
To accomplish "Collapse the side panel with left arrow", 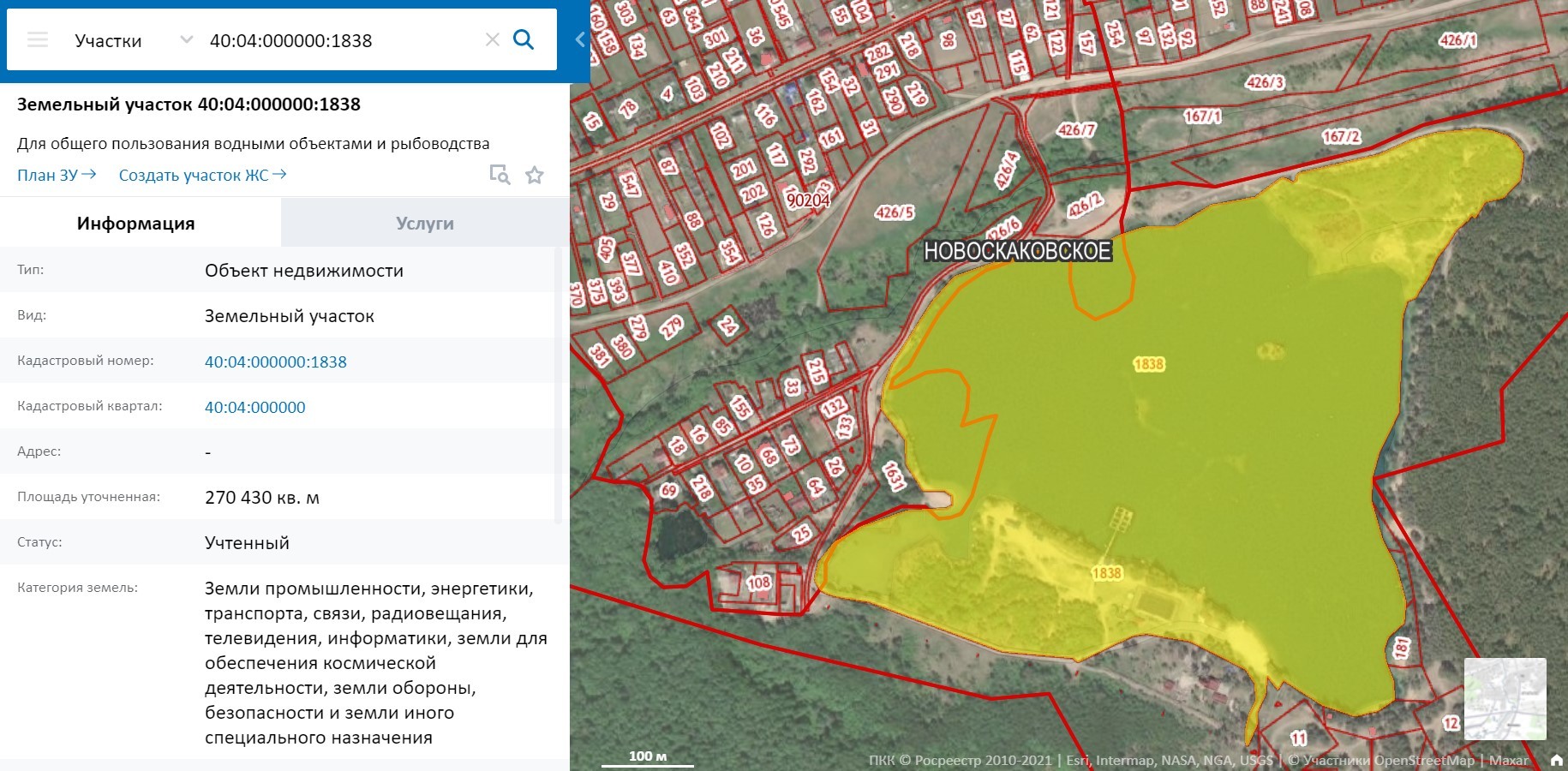I will point(580,39).
